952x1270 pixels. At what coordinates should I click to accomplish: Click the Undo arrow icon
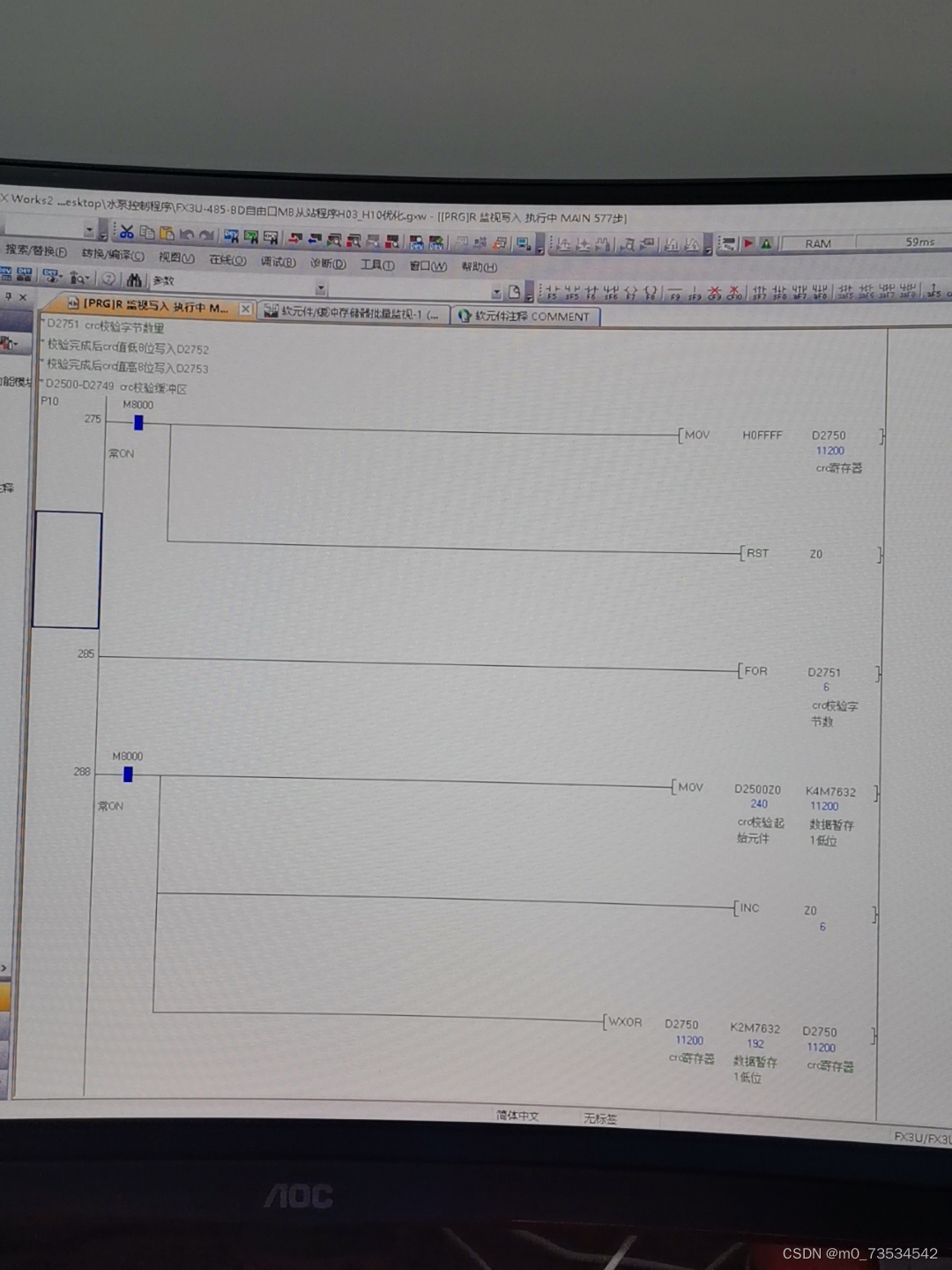click(x=186, y=234)
